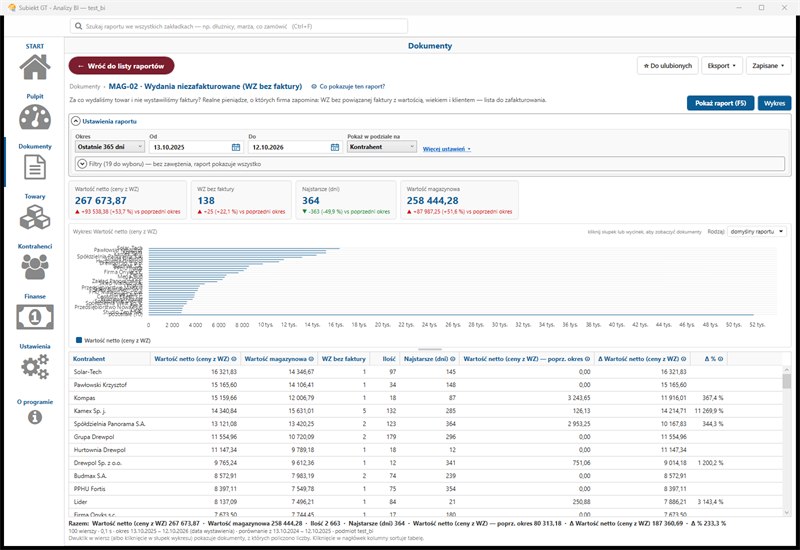Open Ustawienia gears icon
Screen dimensions: 800x550
(35, 367)
